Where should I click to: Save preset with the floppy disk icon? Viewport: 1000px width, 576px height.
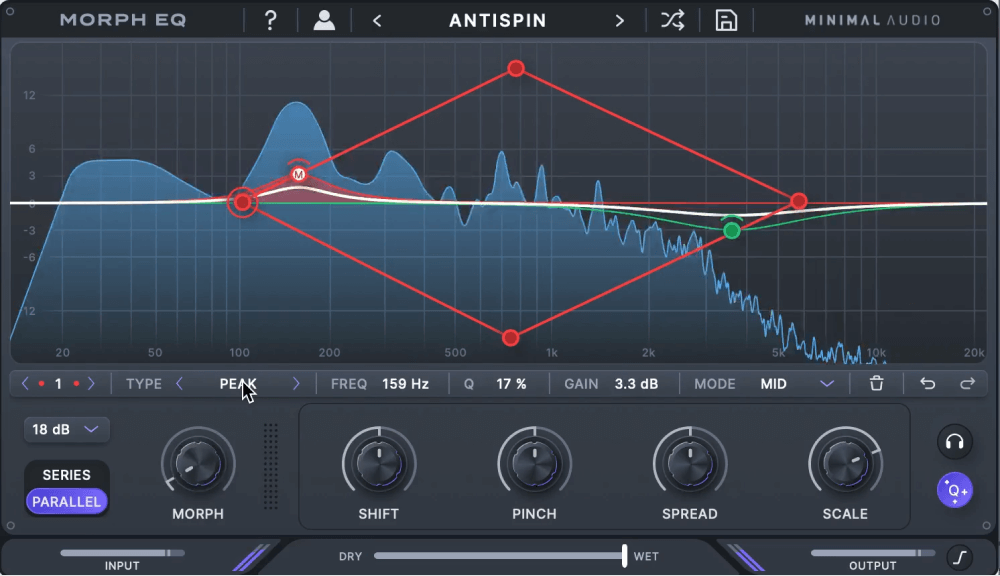point(726,20)
